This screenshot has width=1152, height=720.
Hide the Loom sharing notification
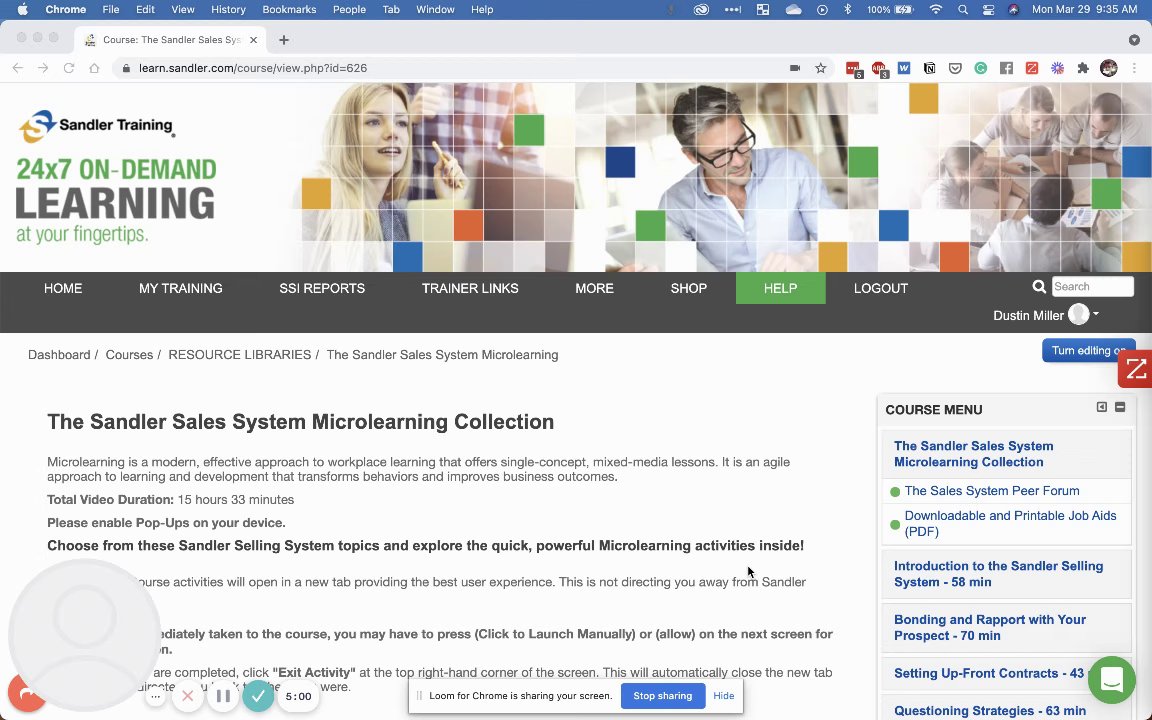pyautogui.click(x=724, y=696)
